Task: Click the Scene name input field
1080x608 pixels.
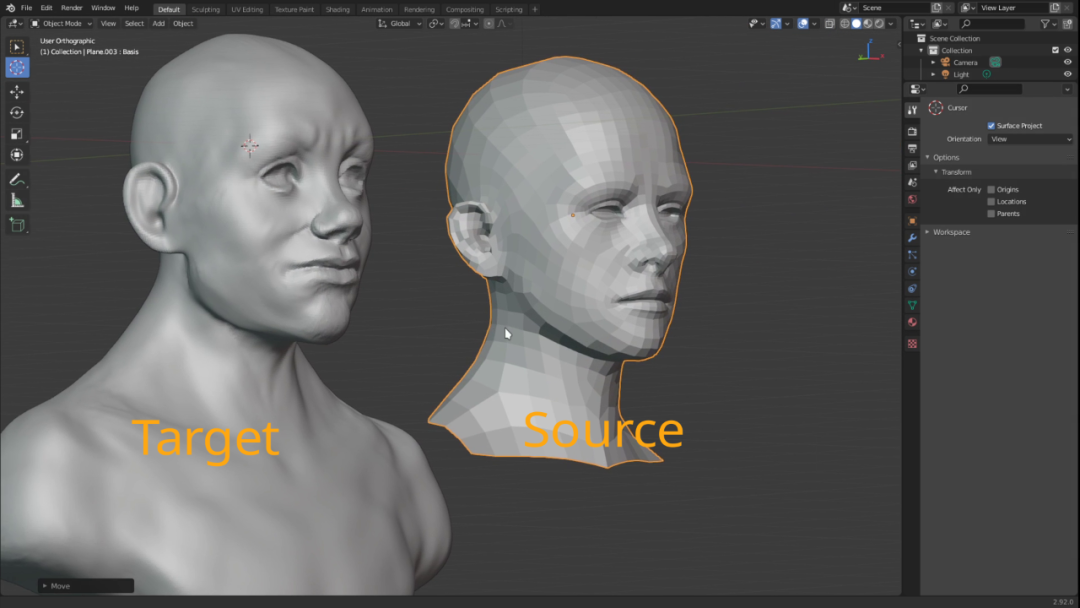Action: (890, 8)
